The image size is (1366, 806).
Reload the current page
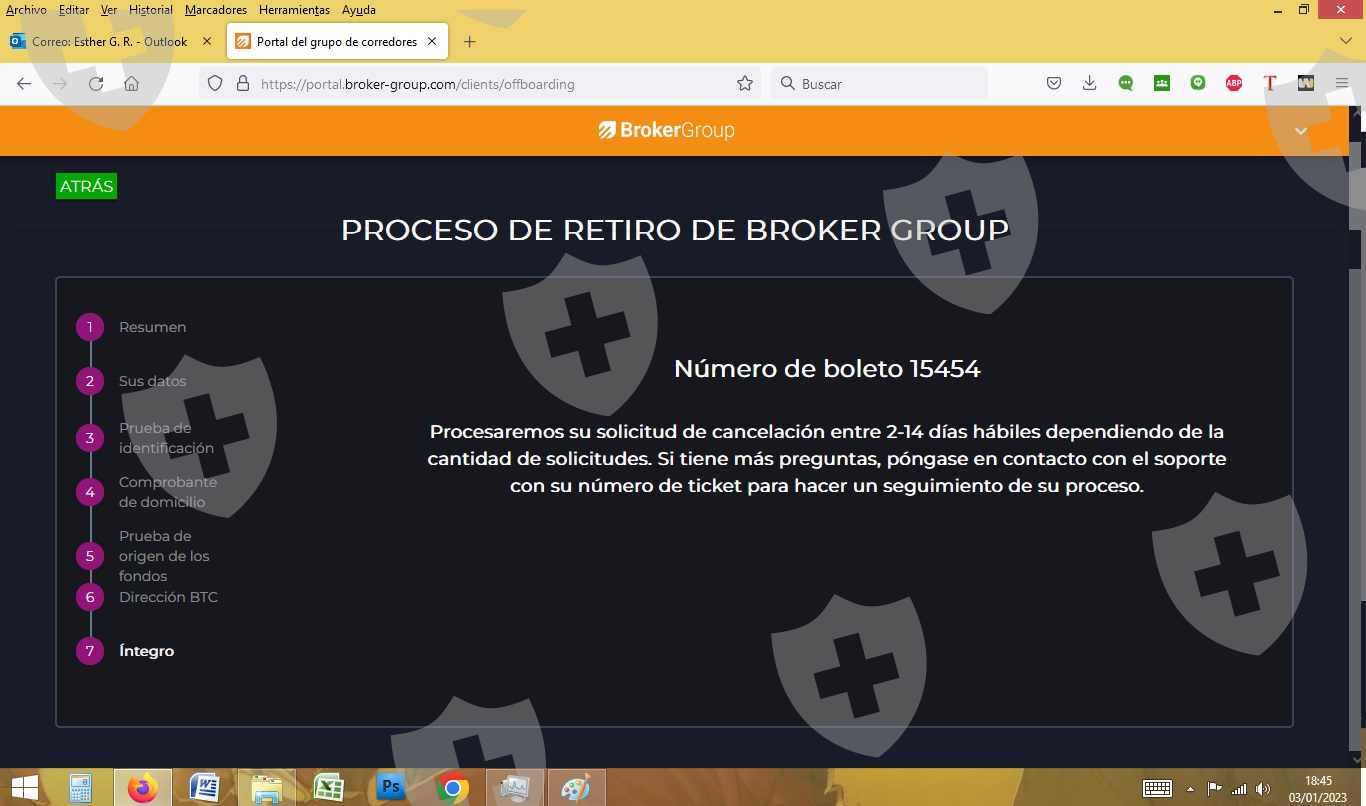[x=96, y=84]
